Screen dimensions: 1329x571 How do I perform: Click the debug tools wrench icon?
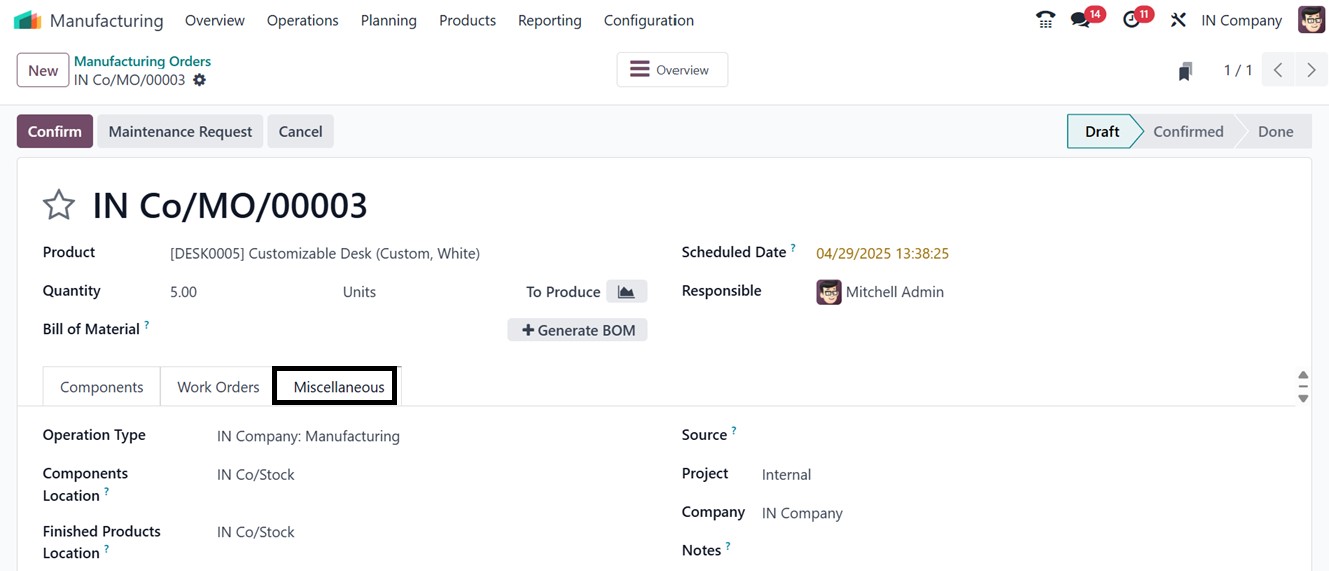[1178, 20]
